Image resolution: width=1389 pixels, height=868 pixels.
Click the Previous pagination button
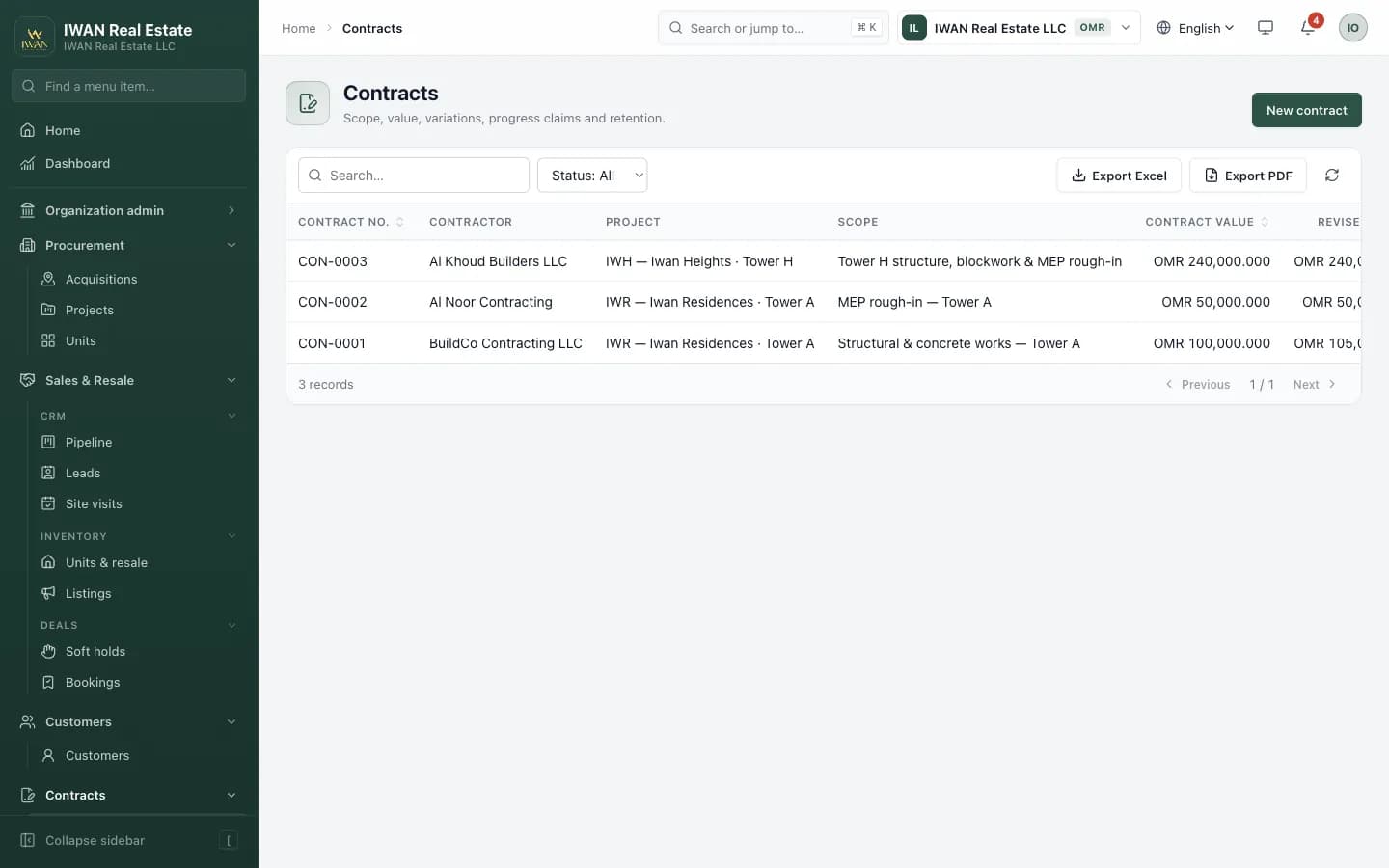coord(1197,384)
